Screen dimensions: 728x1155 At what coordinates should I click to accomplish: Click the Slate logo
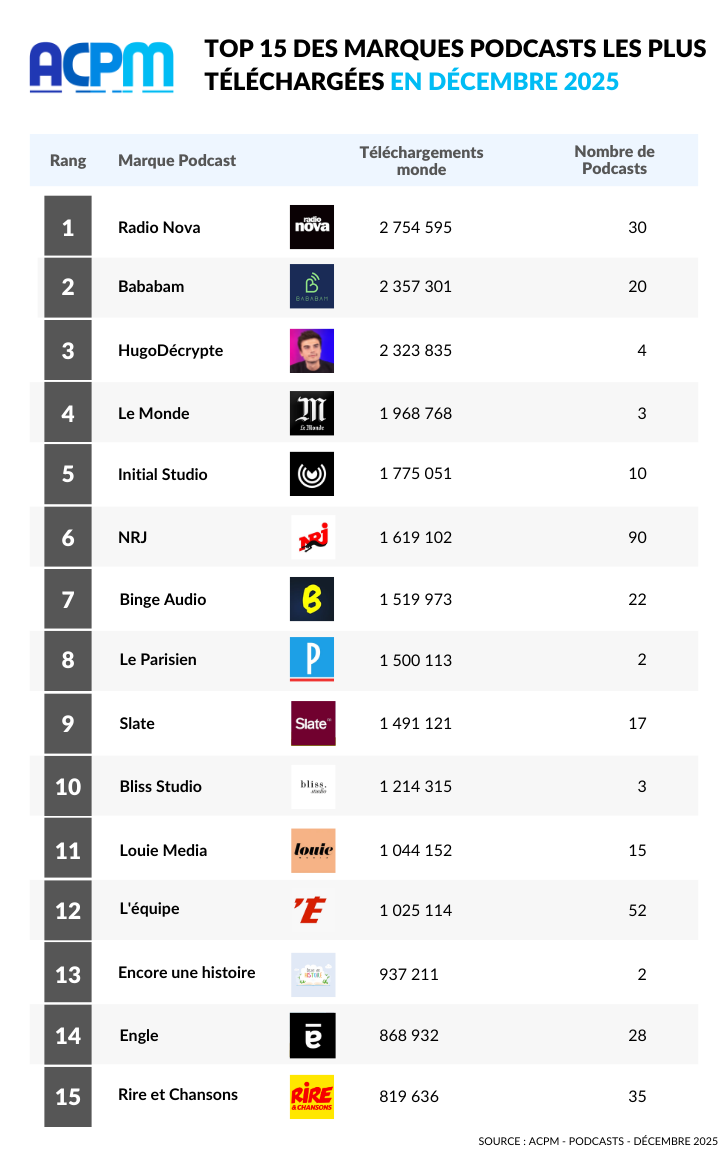(x=313, y=723)
